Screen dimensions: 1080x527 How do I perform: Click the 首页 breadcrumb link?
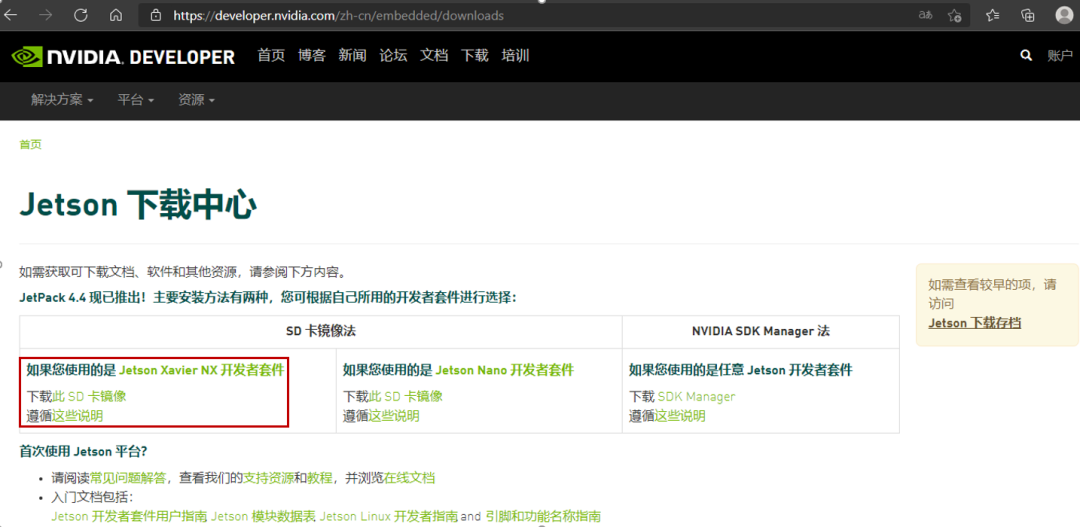pyautogui.click(x=30, y=145)
